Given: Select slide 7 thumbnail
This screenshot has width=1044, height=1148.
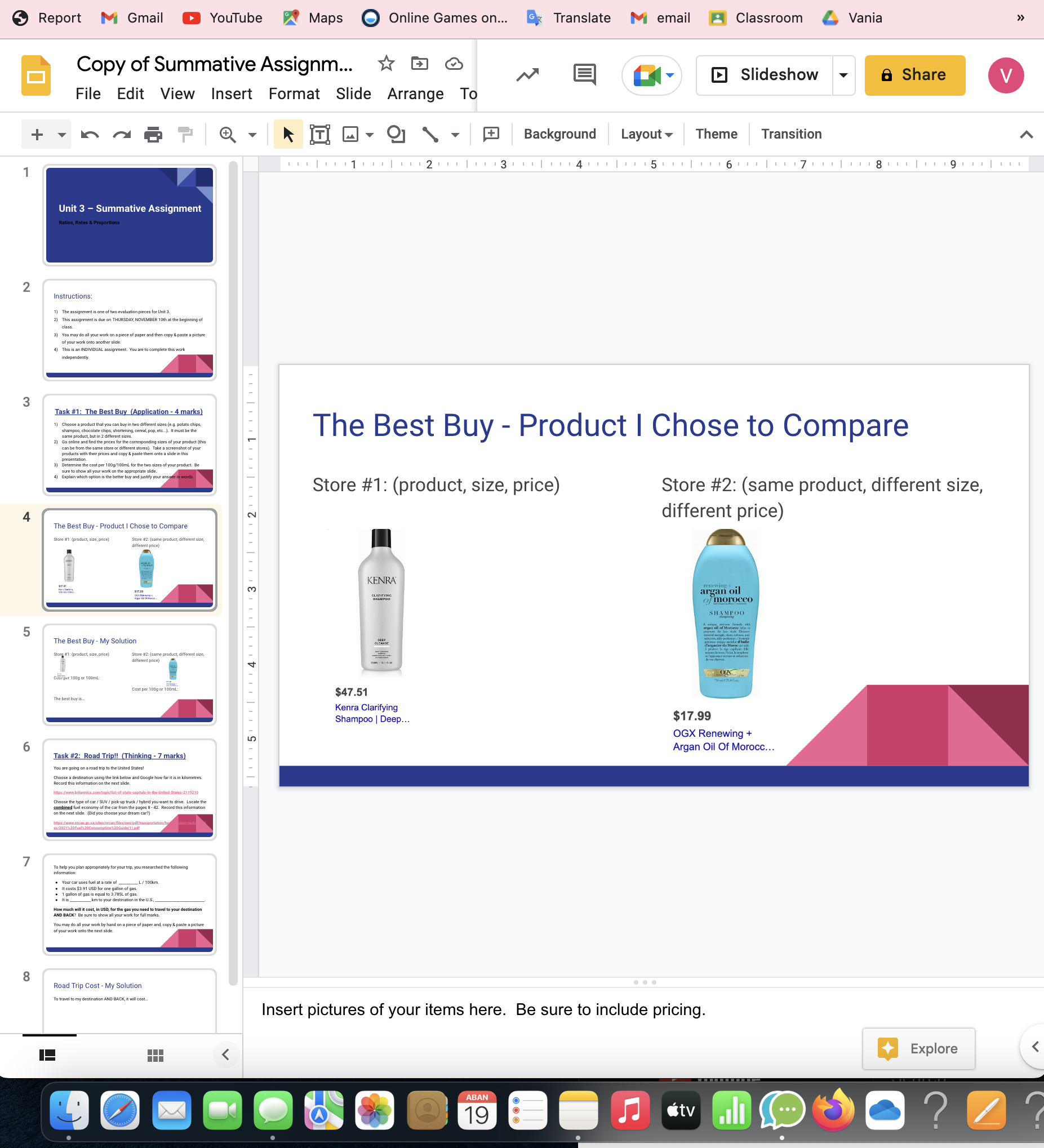Looking at the screenshot, I should click(x=130, y=904).
